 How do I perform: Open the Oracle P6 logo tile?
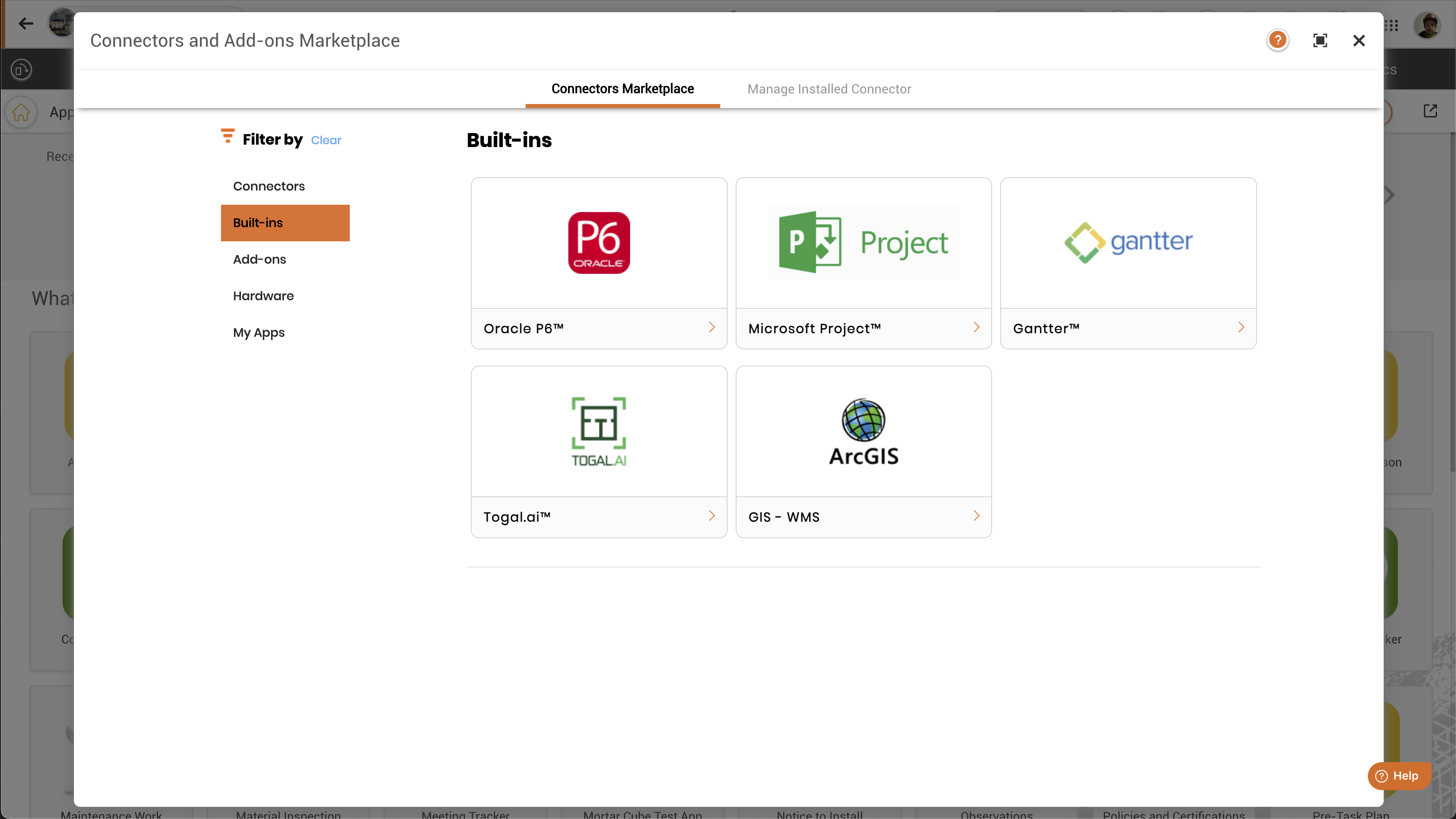[x=598, y=243]
